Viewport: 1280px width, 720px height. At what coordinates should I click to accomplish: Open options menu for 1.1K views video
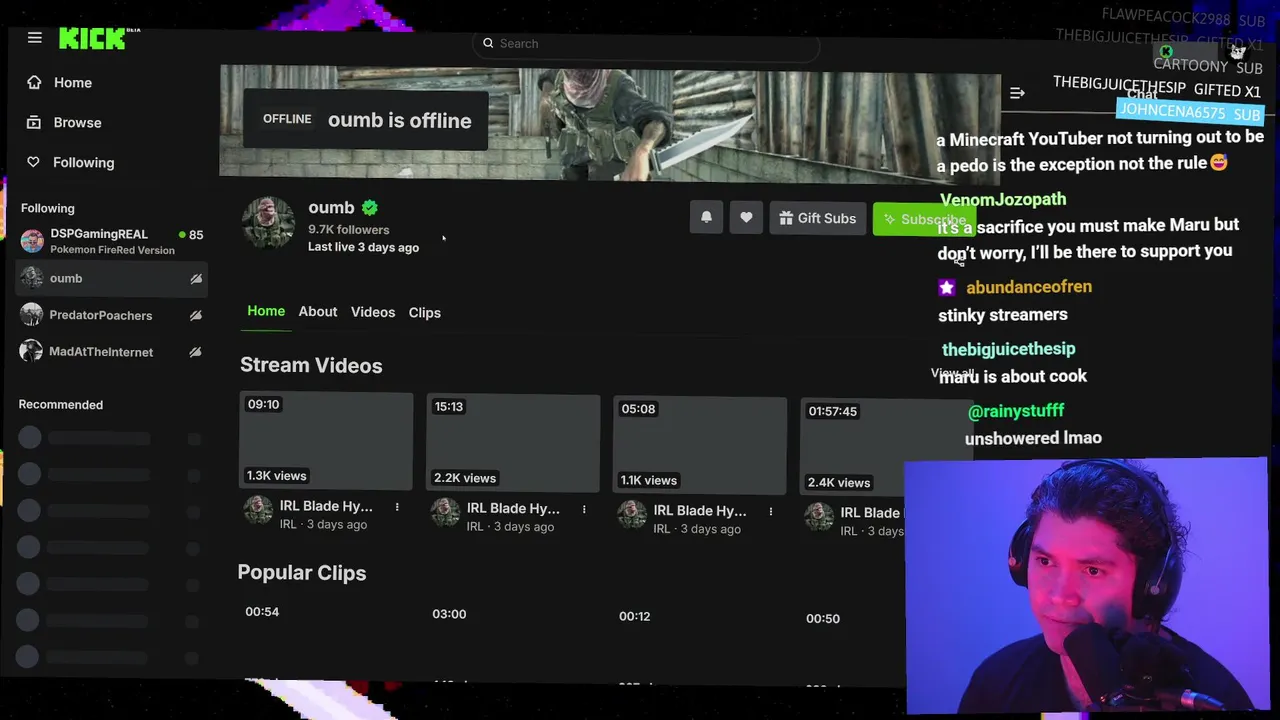pyautogui.click(x=771, y=512)
